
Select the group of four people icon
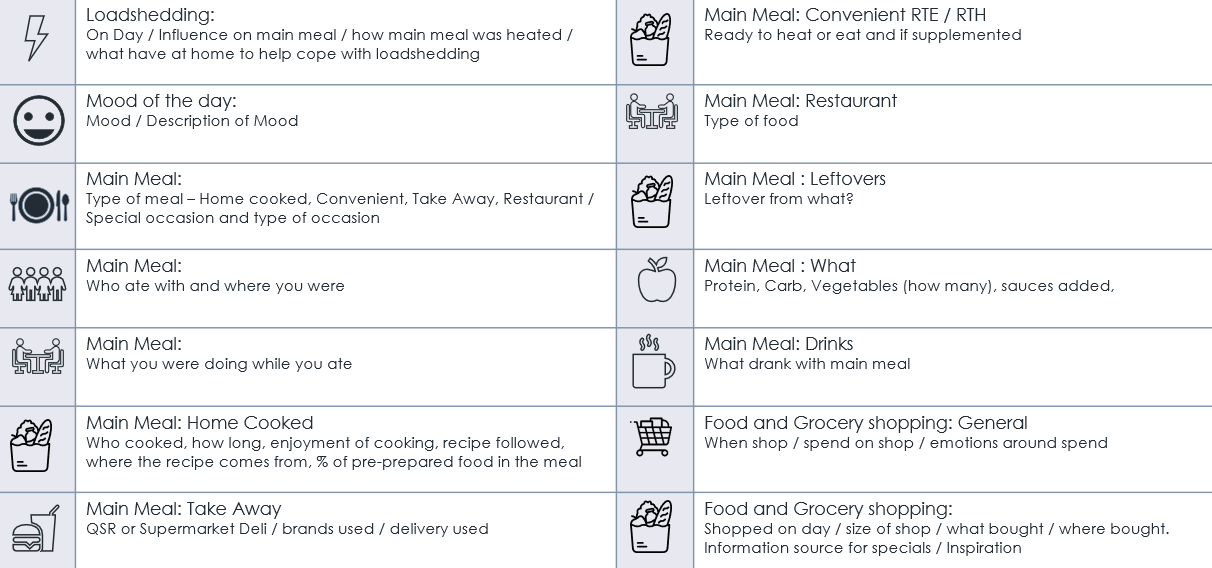pyautogui.click(x=37, y=284)
